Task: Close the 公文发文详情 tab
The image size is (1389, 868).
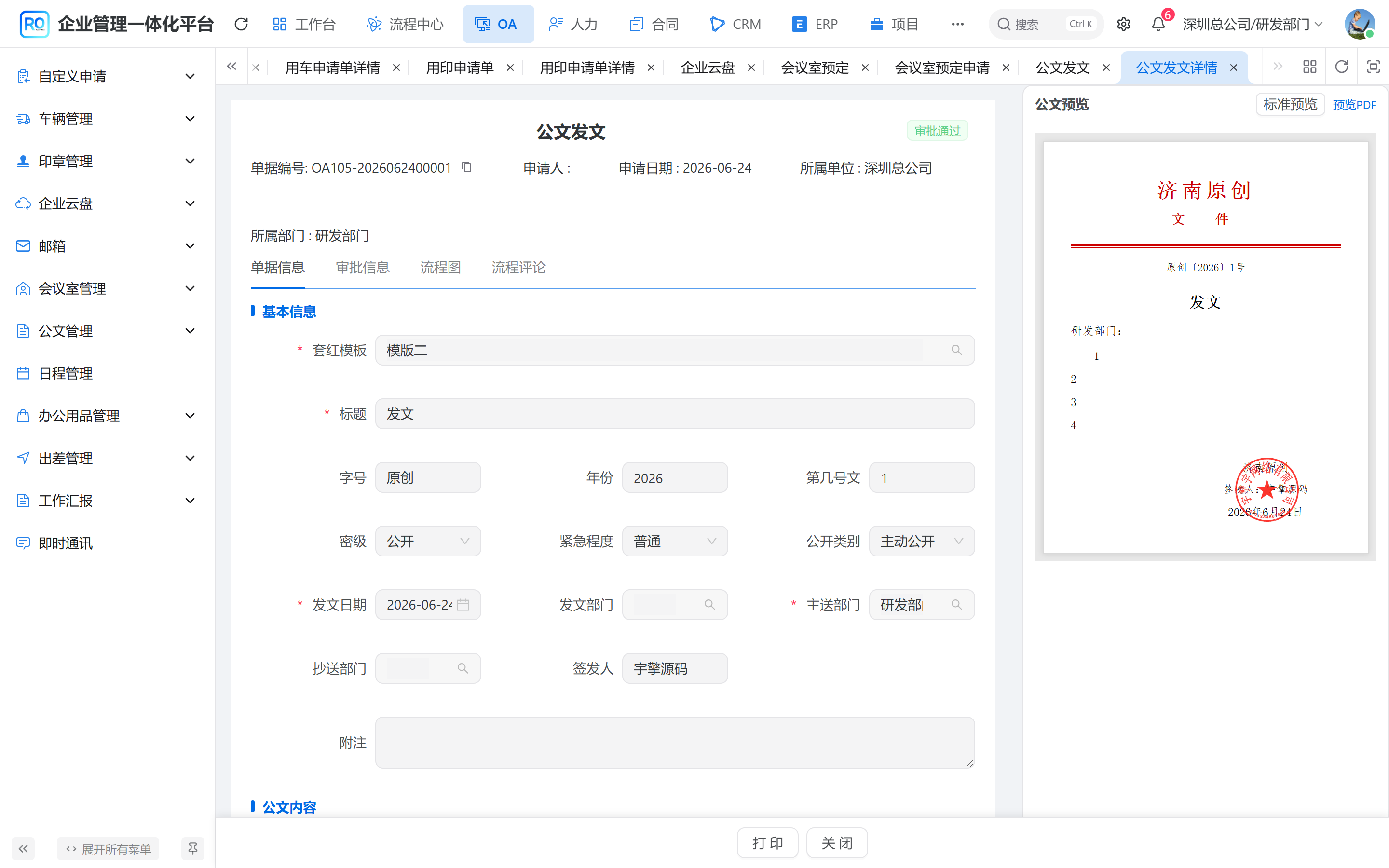Action: point(1233,68)
